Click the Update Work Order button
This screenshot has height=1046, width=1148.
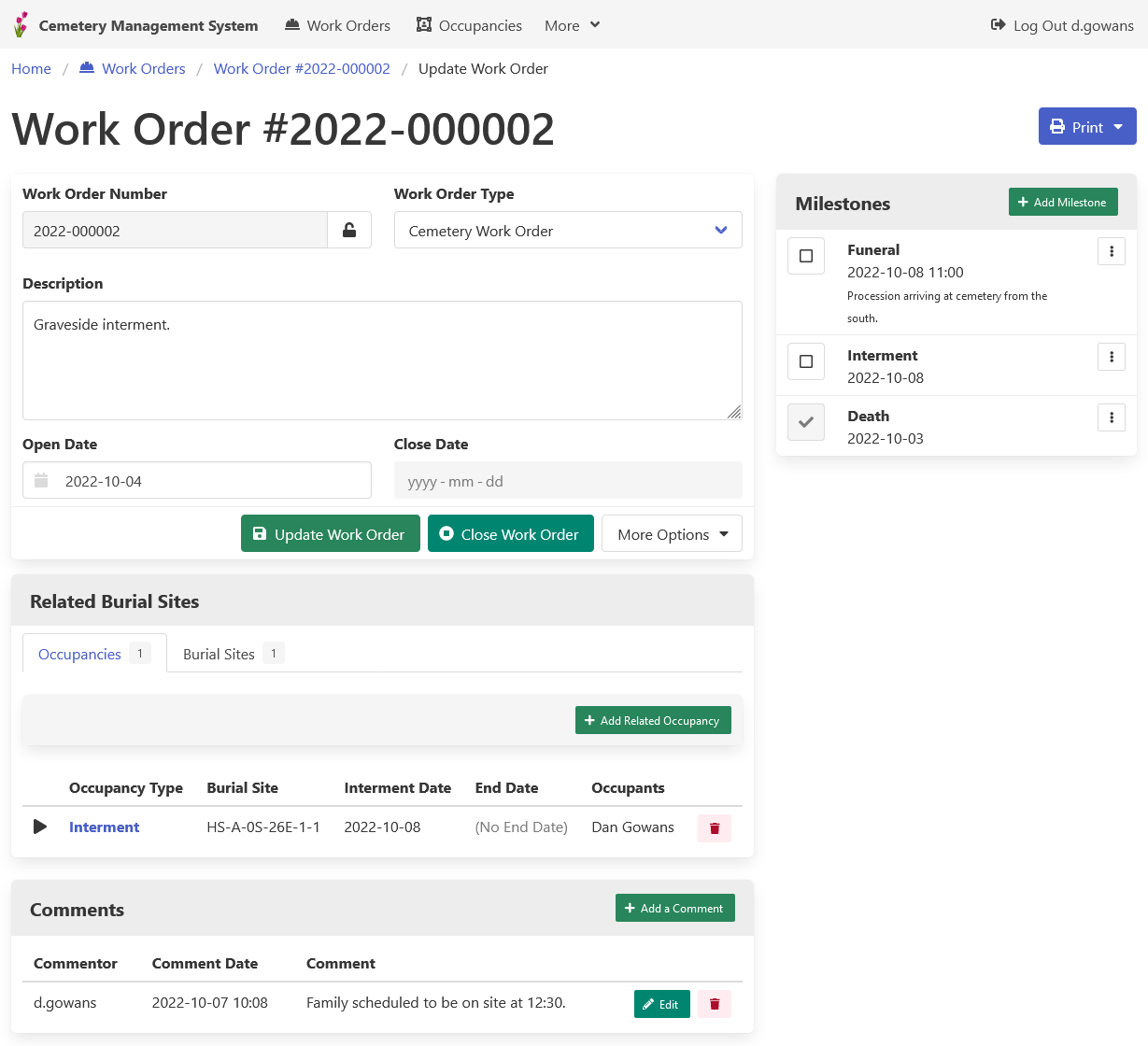[331, 534]
